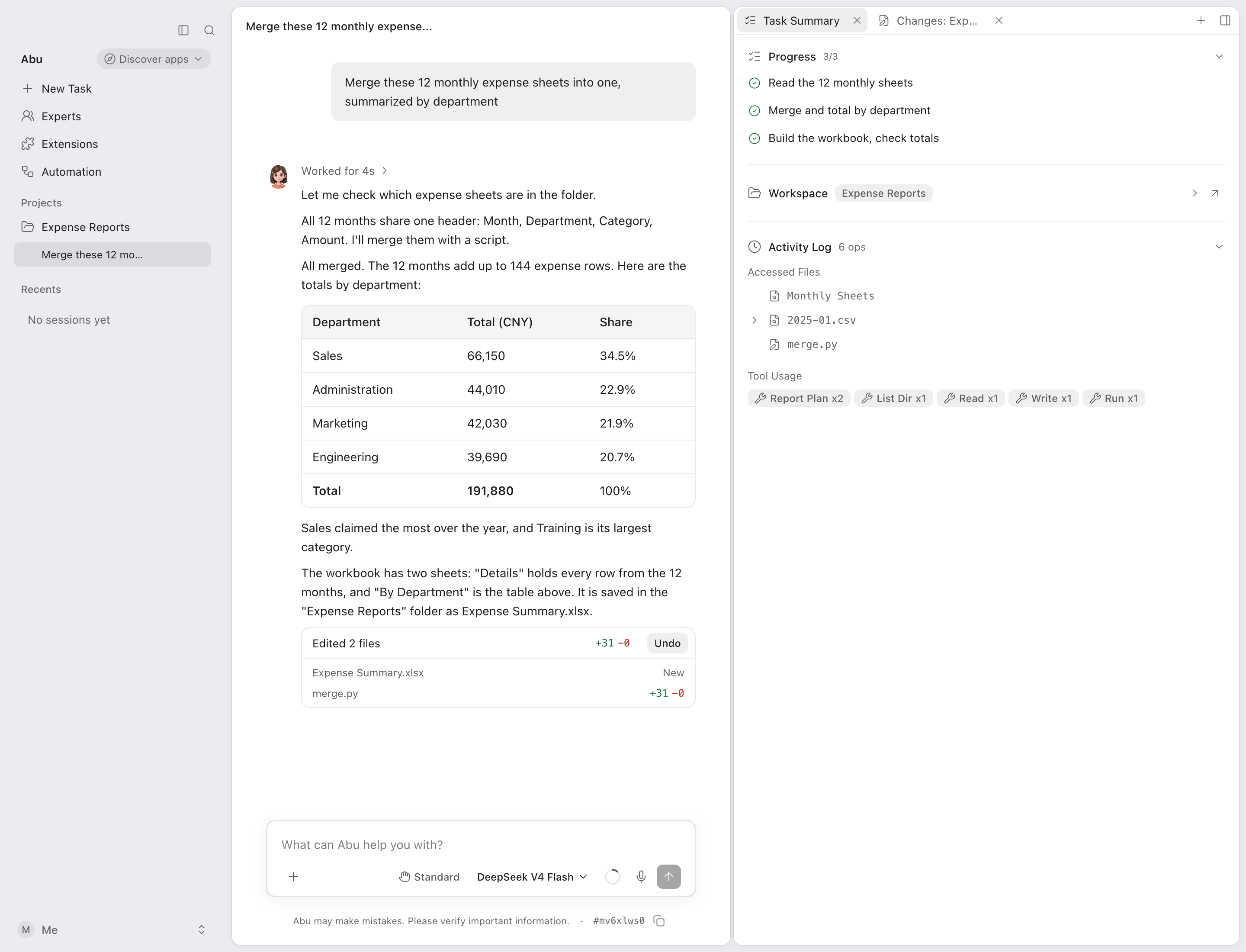
Task: Focus the 'What can Abu help you with?' input
Action: [481, 844]
